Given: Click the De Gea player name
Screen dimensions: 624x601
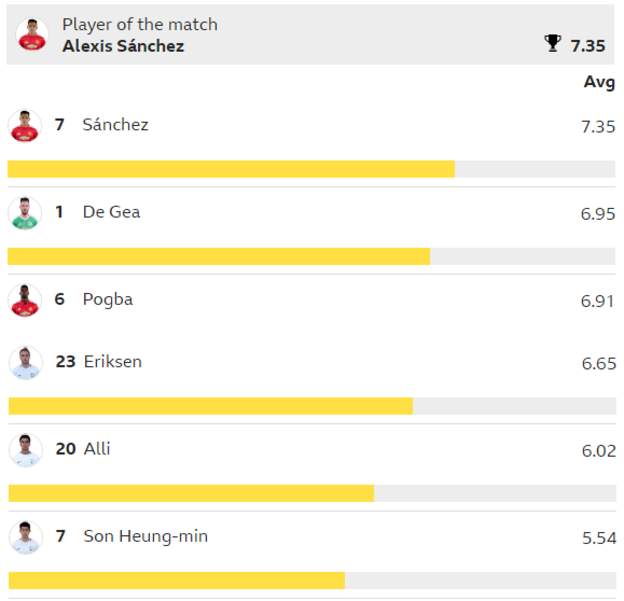Looking at the screenshot, I should (111, 212).
